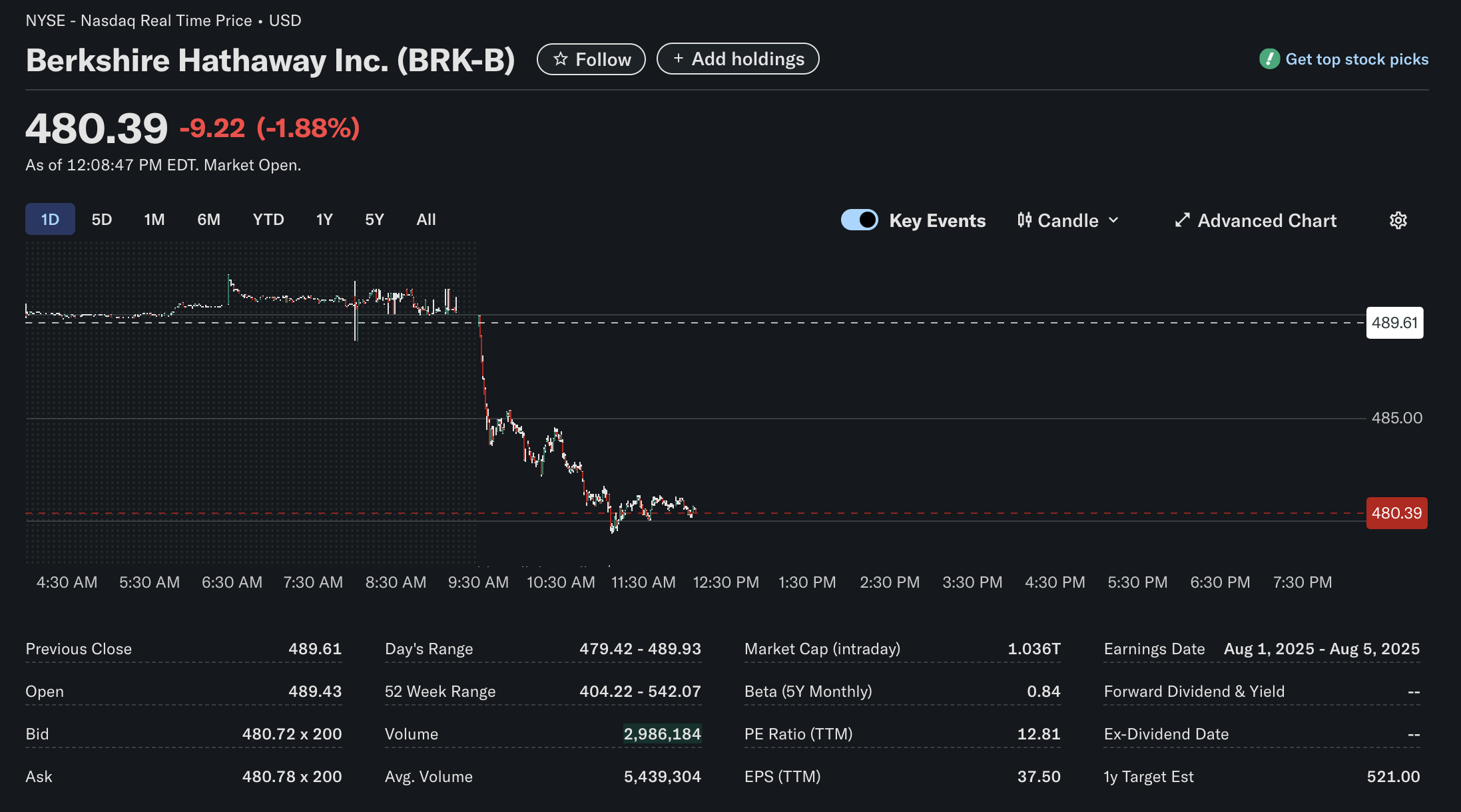The image size is (1461, 812).
Task: Click the candlestick chart type icon
Action: 1024,220
